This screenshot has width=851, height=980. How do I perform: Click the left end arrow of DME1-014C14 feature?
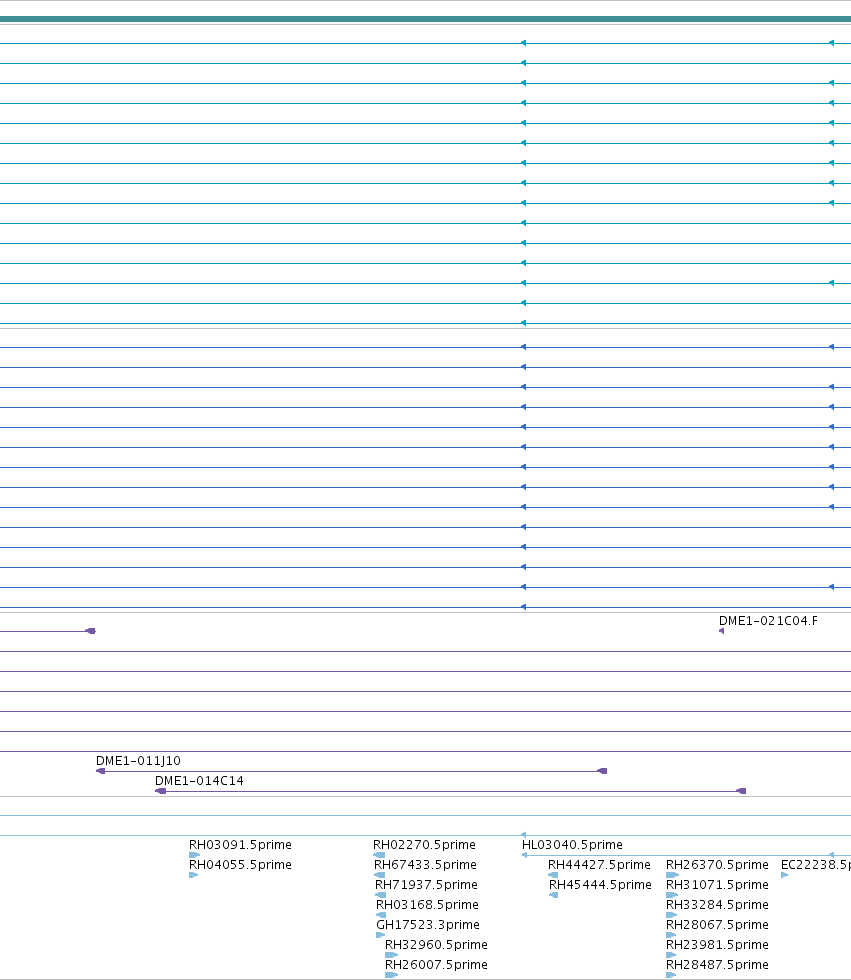coord(161,791)
